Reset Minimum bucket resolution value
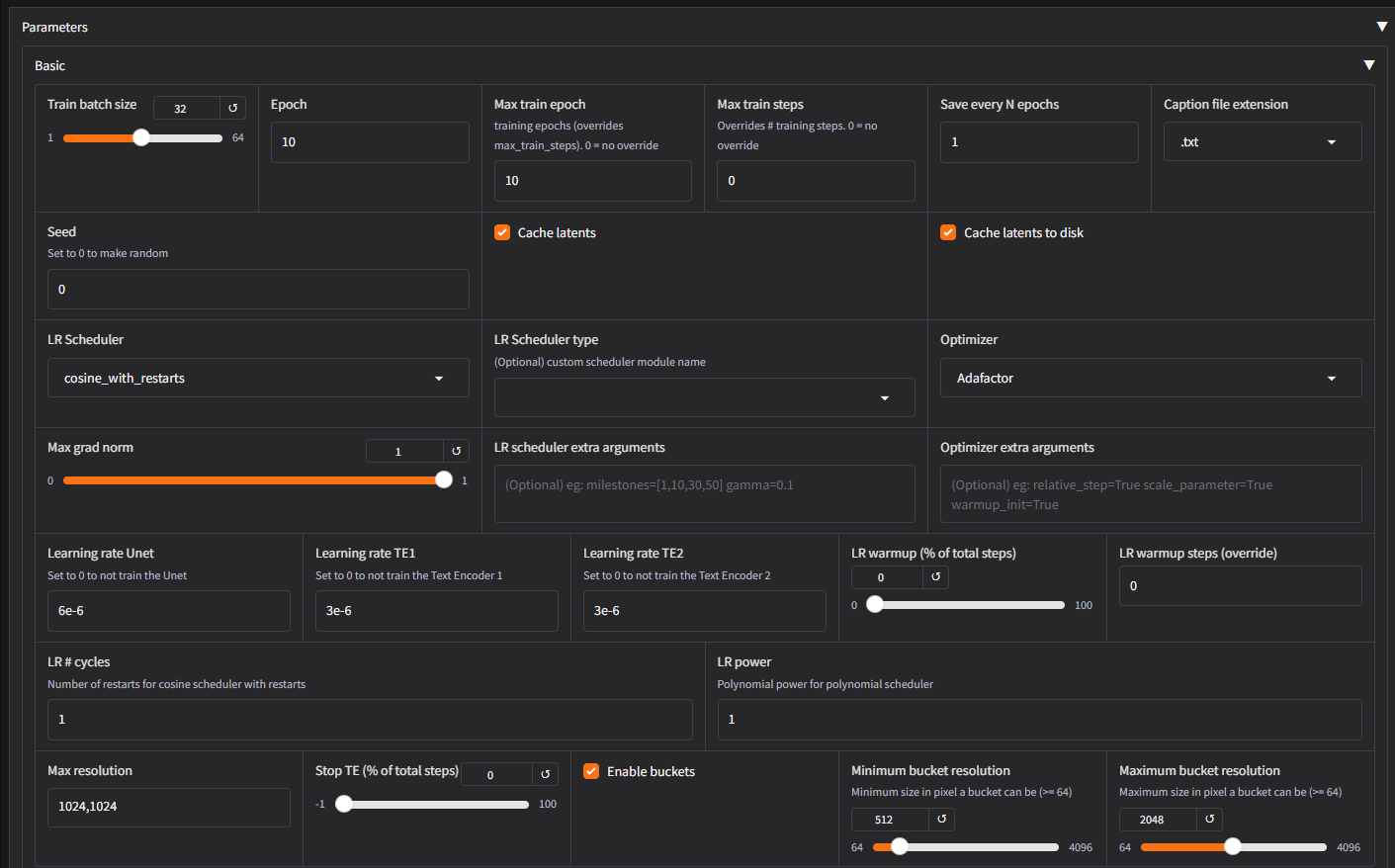This screenshot has width=1395, height=868. [x=941, y=819]
